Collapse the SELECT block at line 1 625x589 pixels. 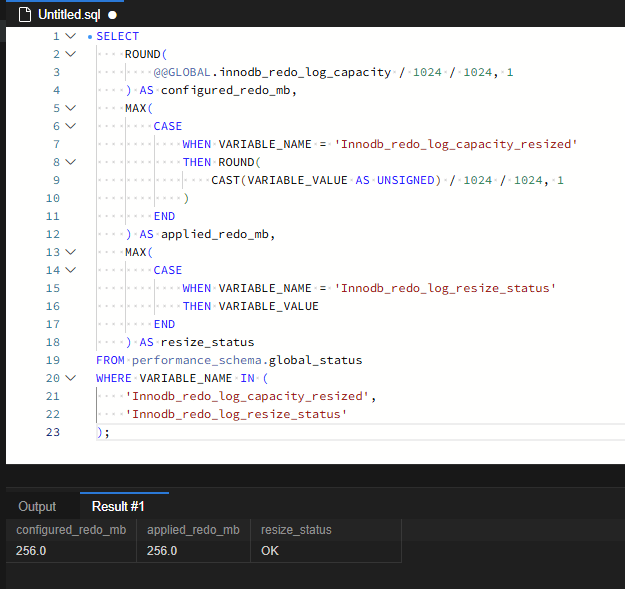click(x=71, y=36)
